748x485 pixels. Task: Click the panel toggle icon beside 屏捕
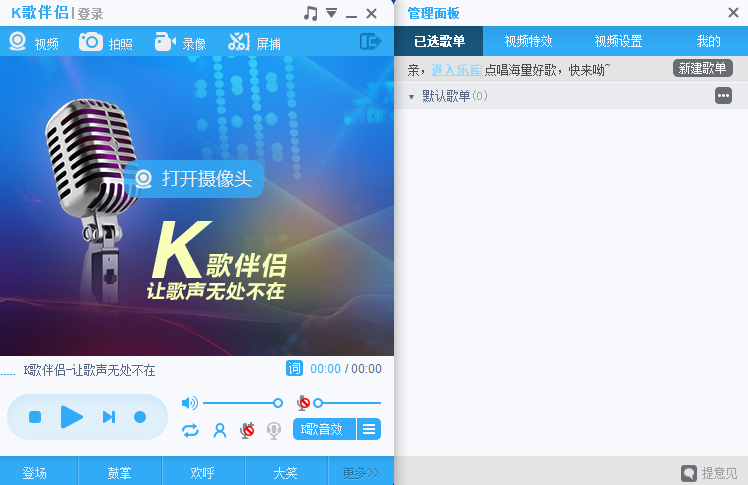[x=370, y=41]
